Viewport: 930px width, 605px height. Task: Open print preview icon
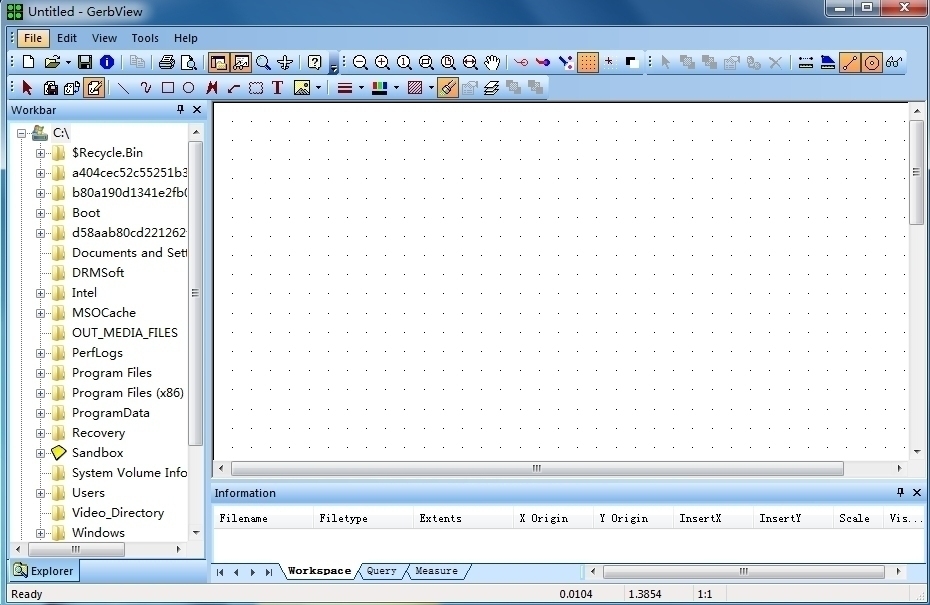pyautogui.click(x=189, y=62)
